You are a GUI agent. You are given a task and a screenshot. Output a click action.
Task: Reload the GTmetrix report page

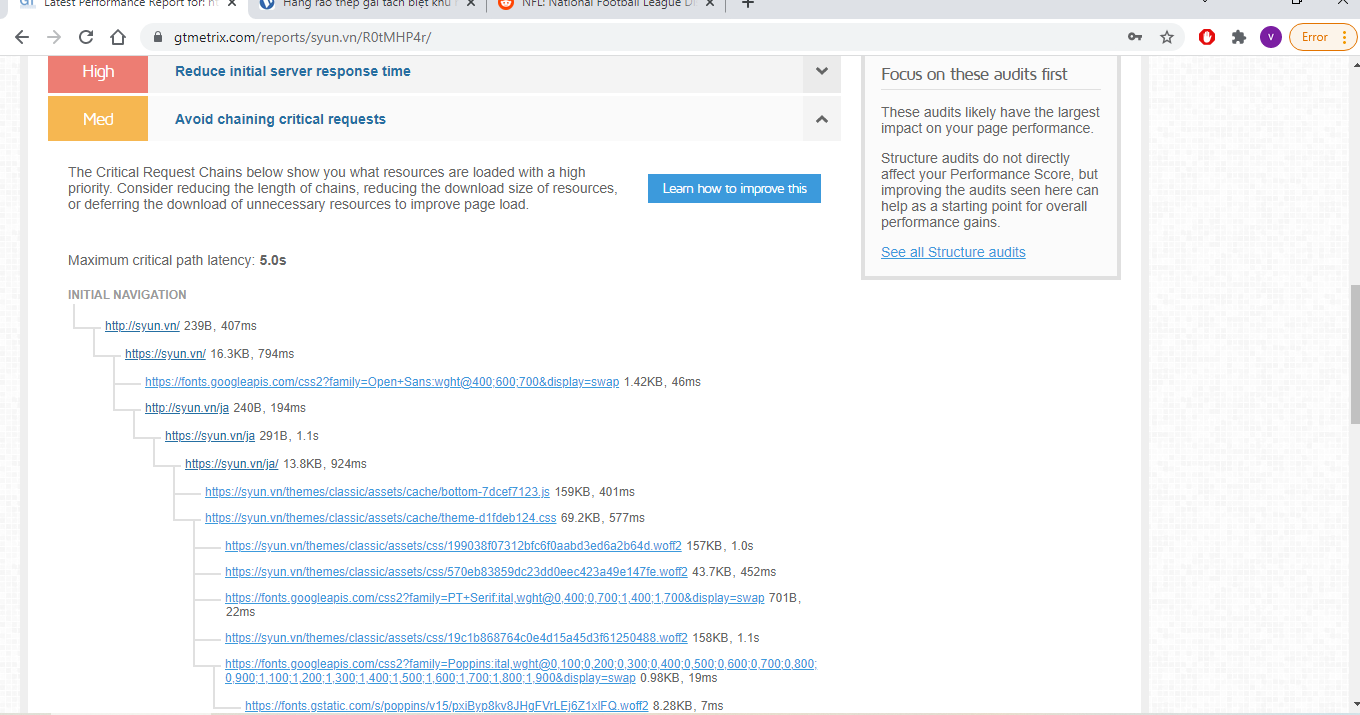click(86, 37)
